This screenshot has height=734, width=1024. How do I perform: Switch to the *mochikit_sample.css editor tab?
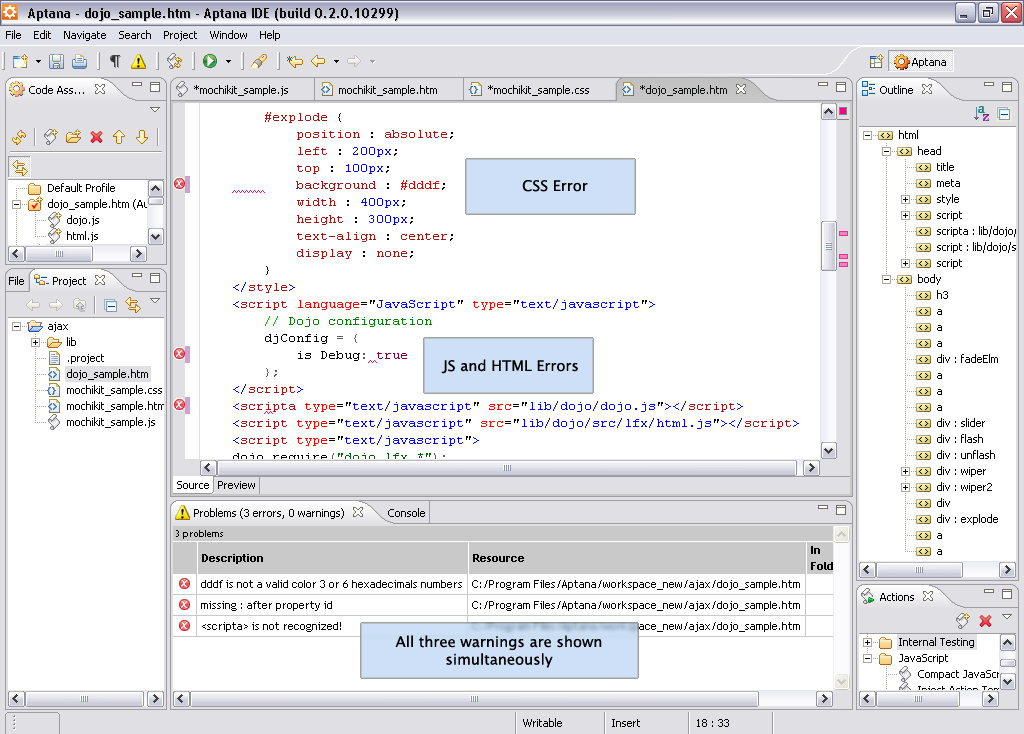tap(537, 90)
